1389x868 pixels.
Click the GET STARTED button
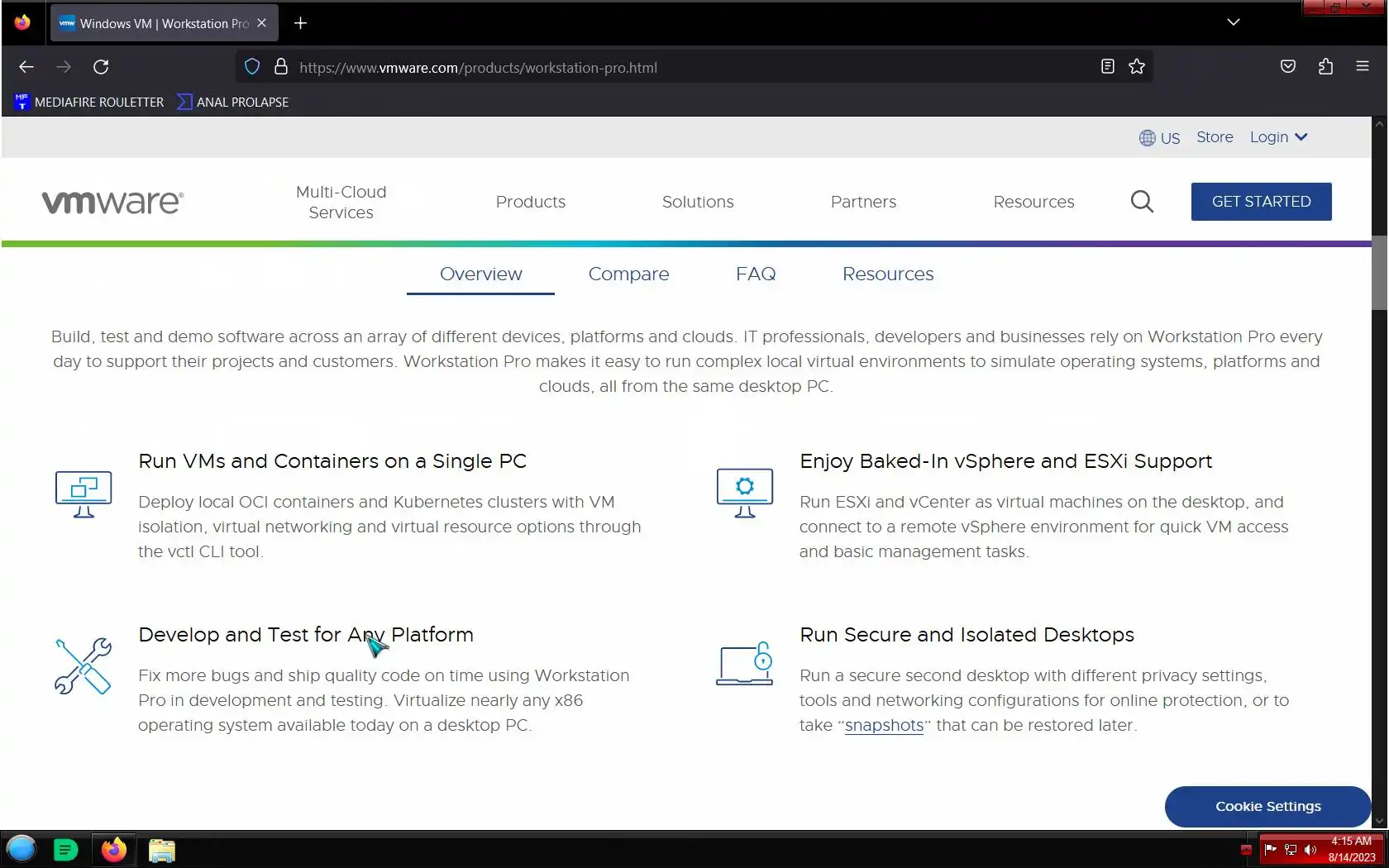click(x=1261, y=202)
